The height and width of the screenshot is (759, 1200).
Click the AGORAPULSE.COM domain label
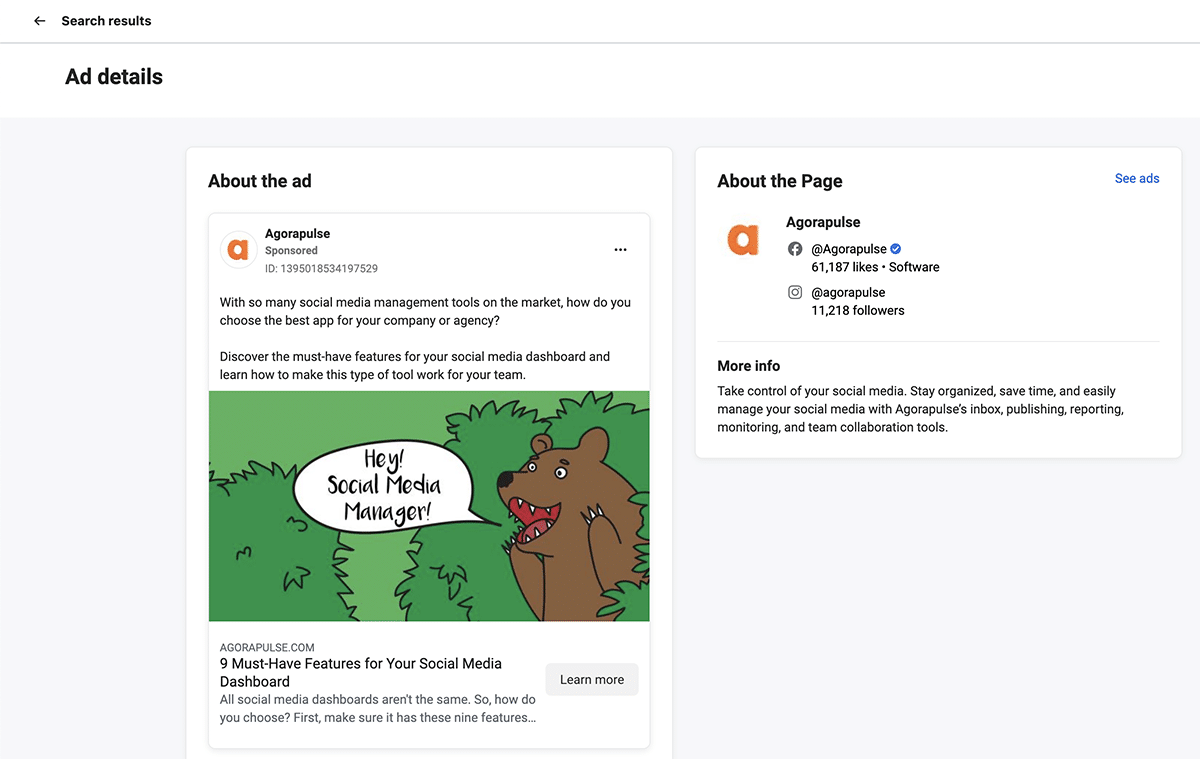coord(267,648)
